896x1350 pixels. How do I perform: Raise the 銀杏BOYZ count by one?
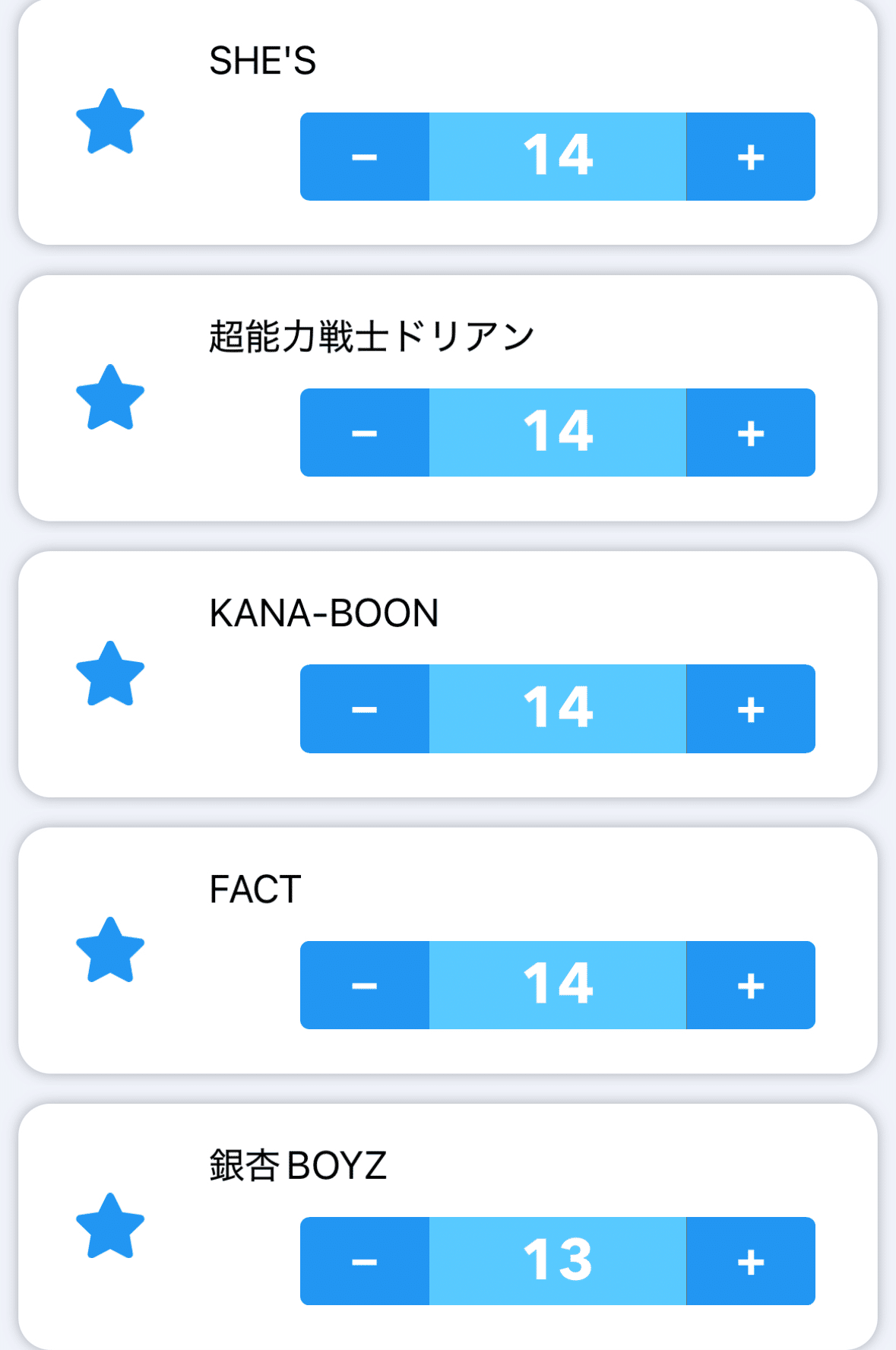[x=751, y=1261]
